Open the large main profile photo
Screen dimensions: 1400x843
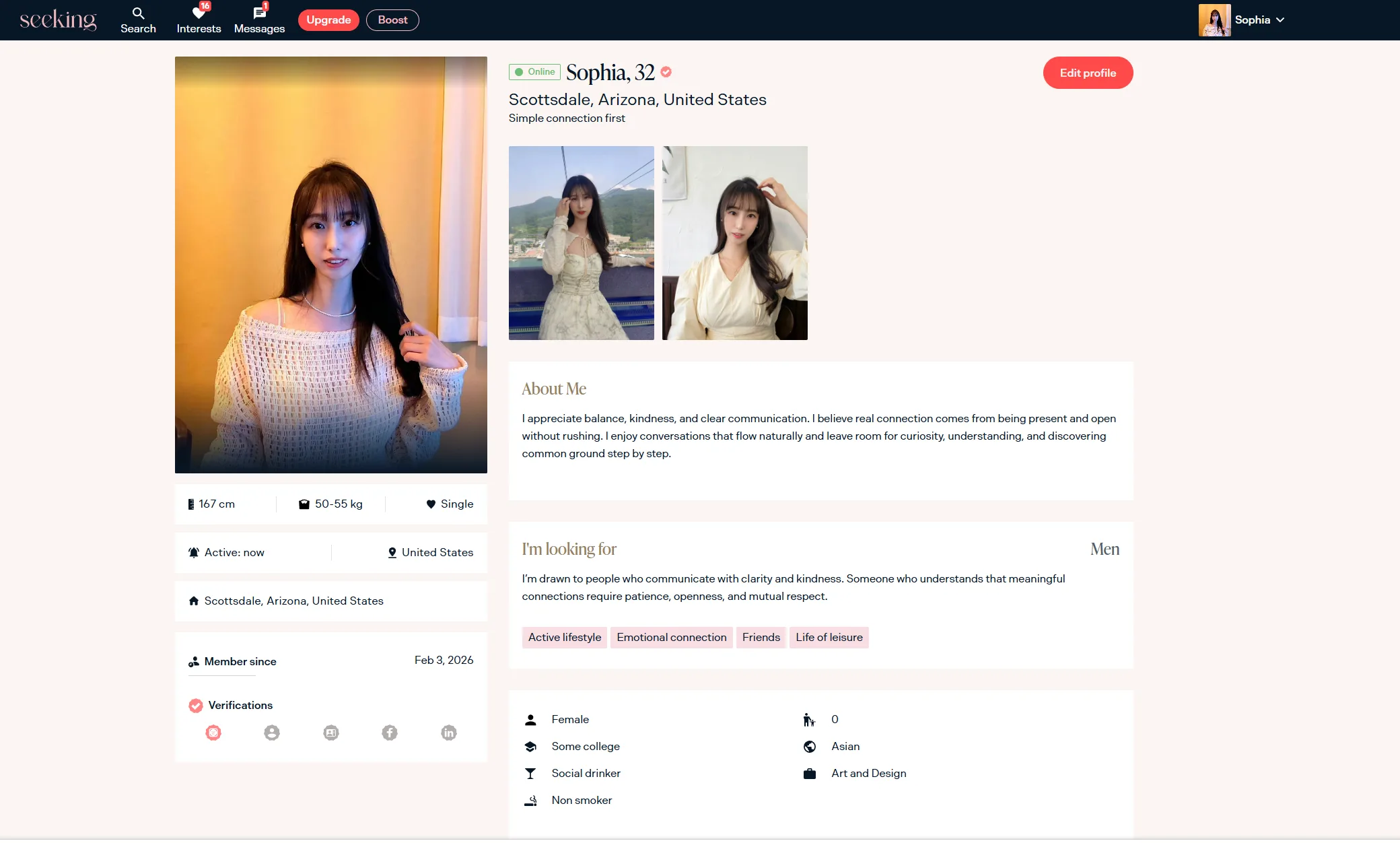click(331, 265)
